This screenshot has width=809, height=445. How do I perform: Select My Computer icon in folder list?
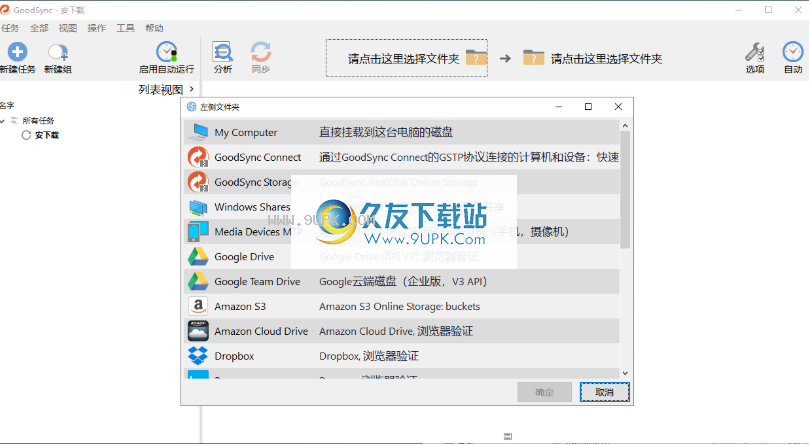tap(198, 132)
